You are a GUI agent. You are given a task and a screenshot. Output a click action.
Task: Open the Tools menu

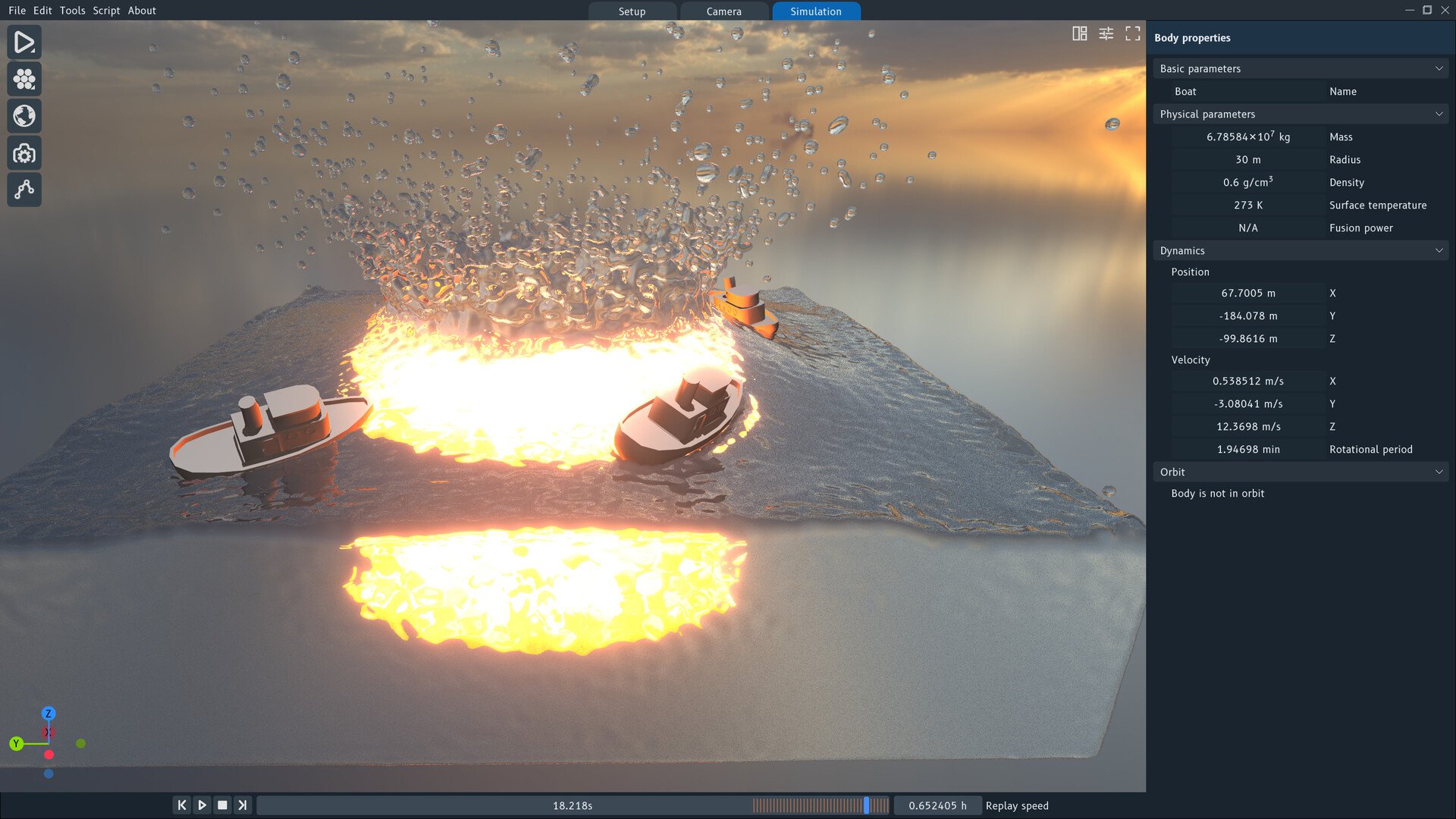point(72,11)
